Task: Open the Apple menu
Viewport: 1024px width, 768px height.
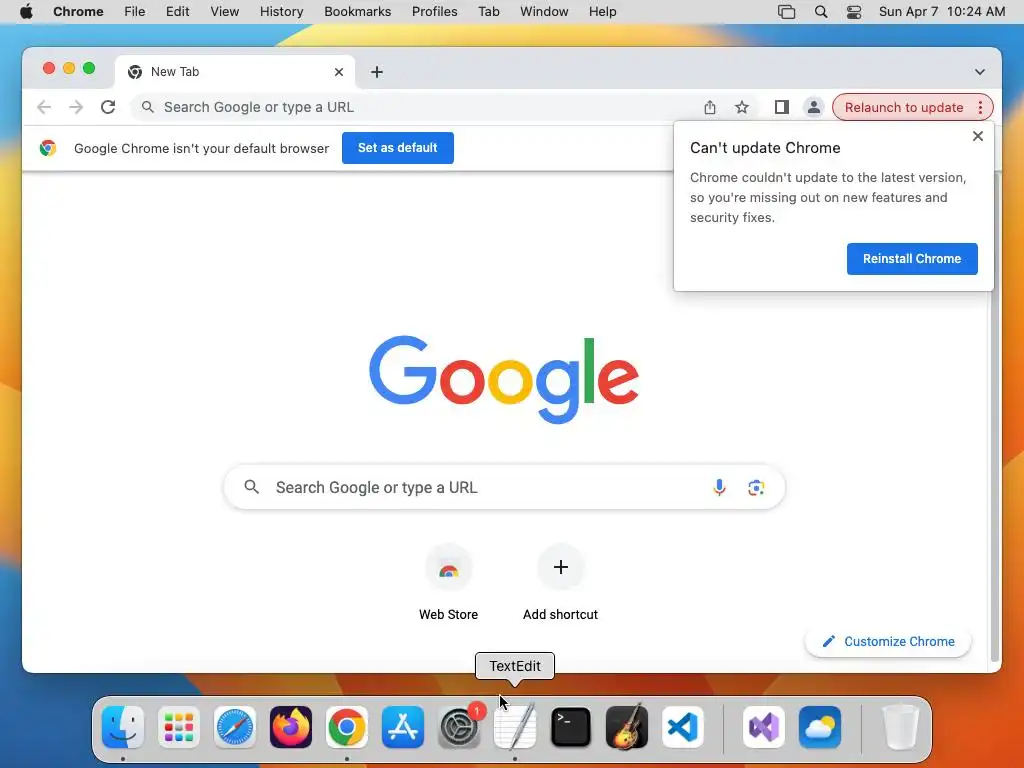Action: (x=26, y=11)
